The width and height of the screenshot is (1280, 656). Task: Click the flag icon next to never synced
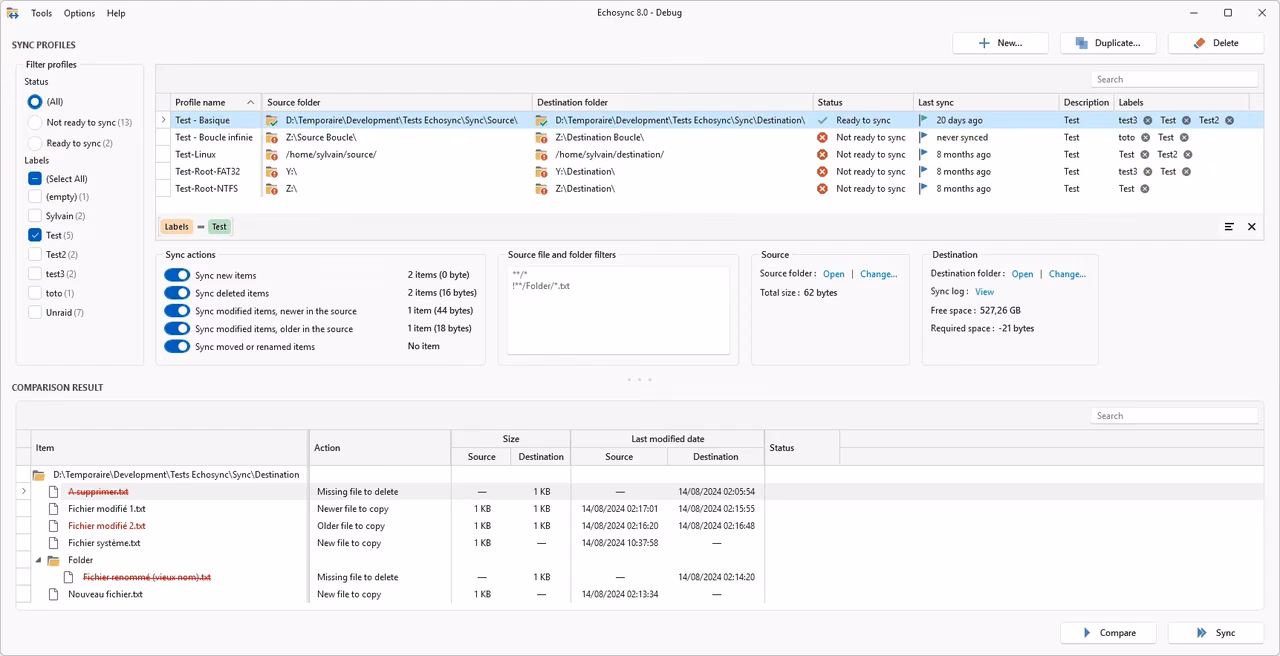click(924, 137)
